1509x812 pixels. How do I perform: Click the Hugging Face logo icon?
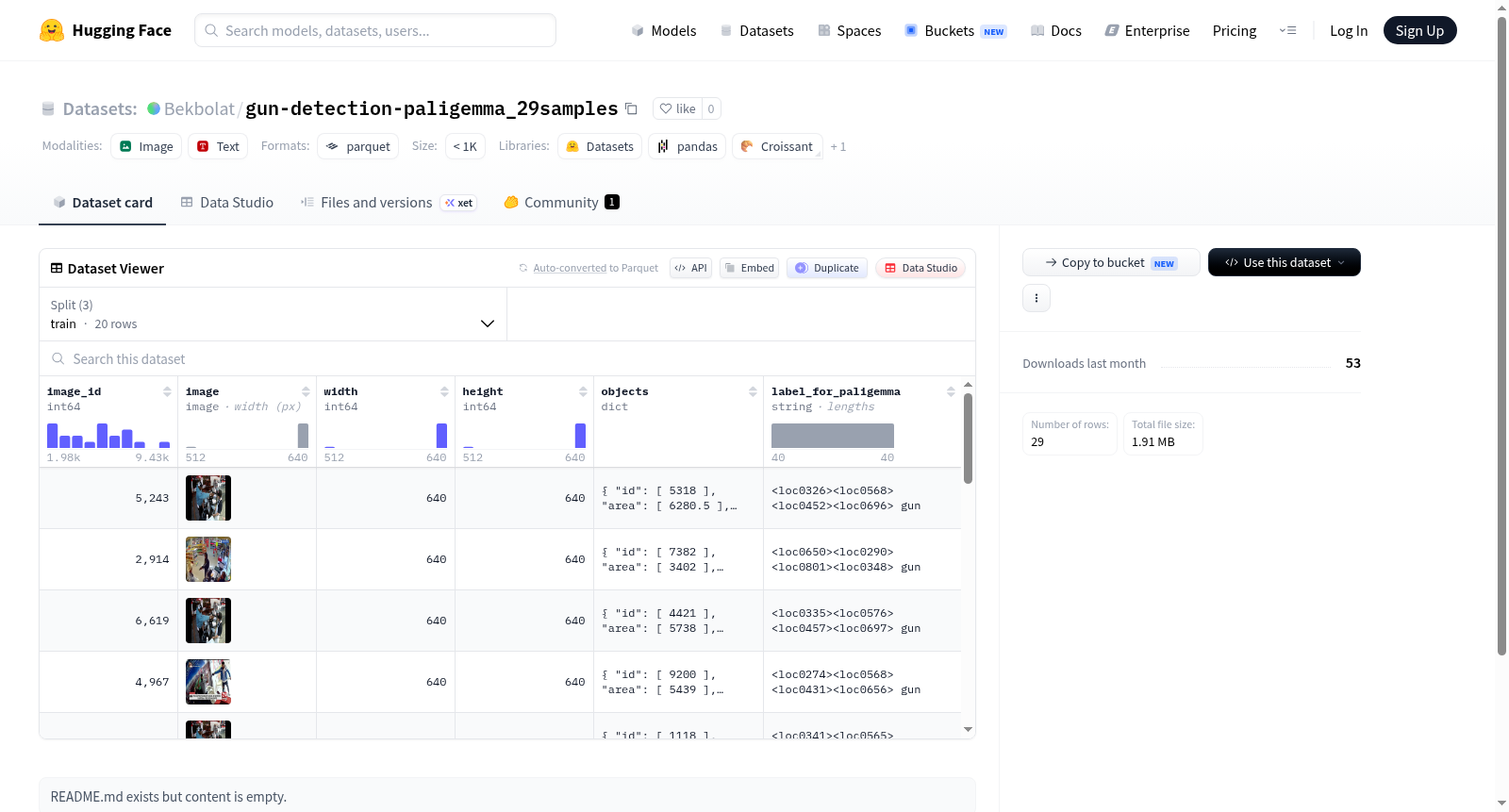tap(52, 30)
